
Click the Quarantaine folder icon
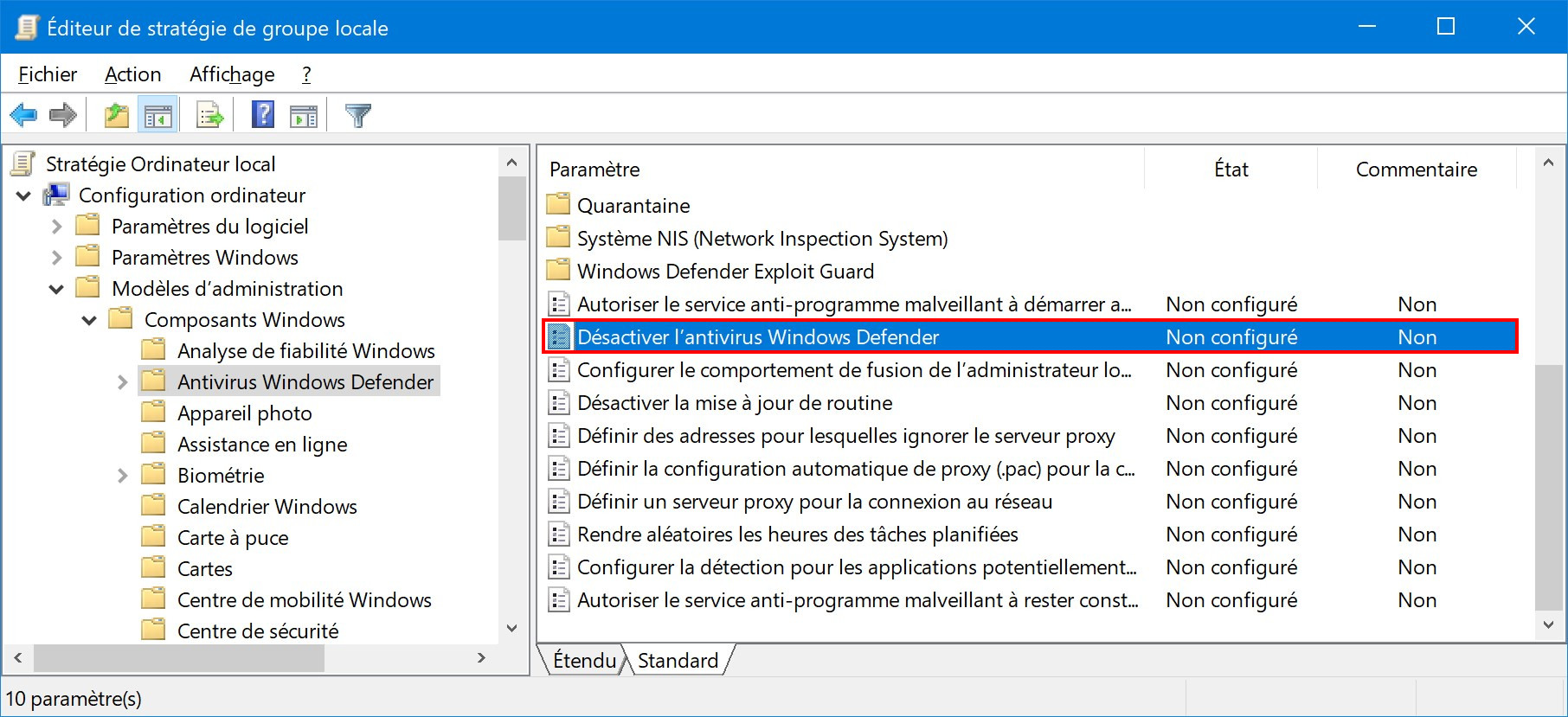pyautogui.click(x=559, y=204)
